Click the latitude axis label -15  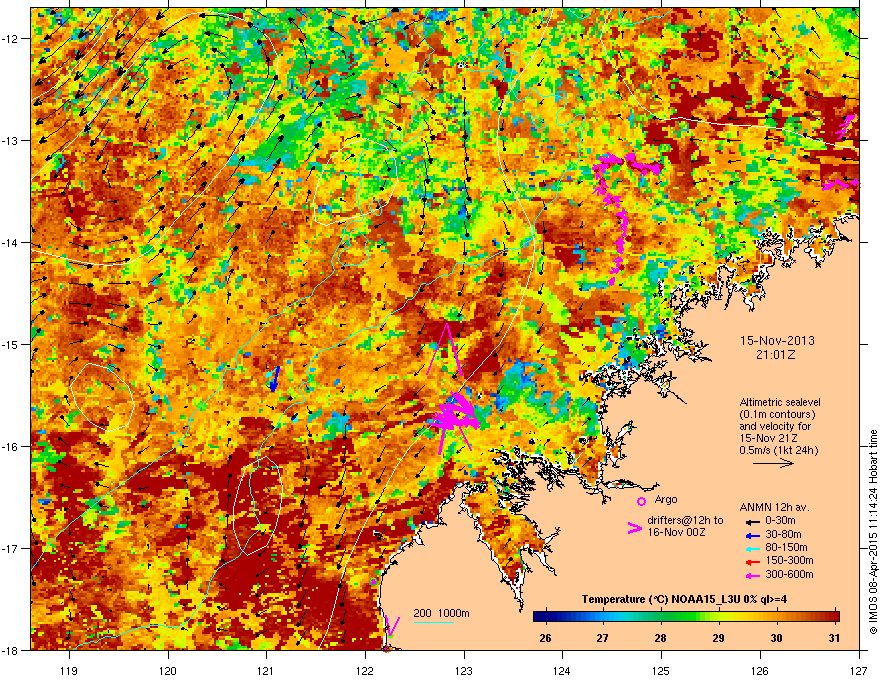tap(11, 344)
